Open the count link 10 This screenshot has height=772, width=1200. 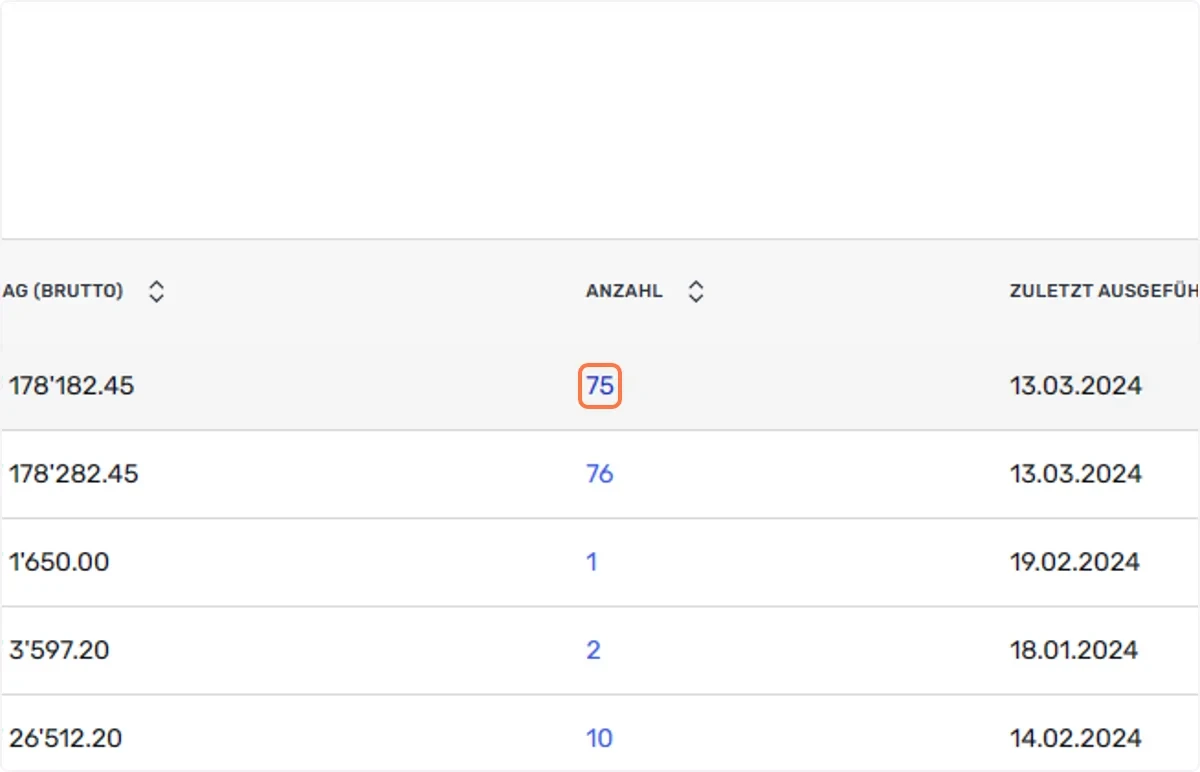(599, 738)
